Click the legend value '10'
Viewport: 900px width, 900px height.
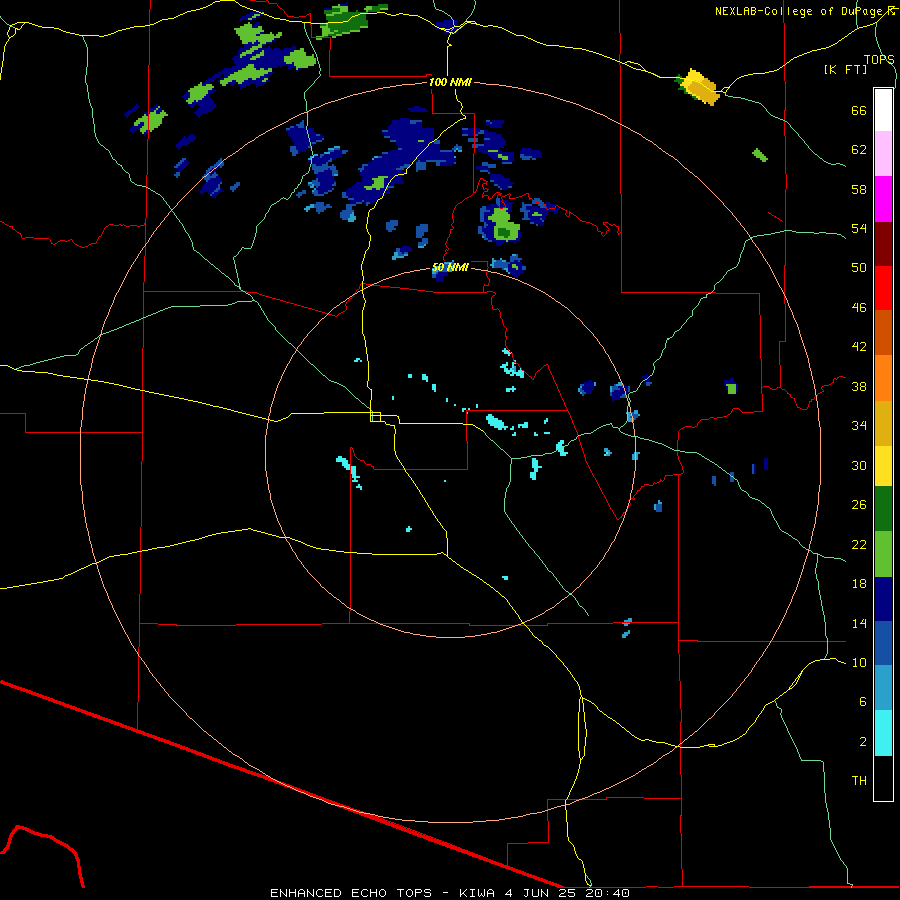859,662
